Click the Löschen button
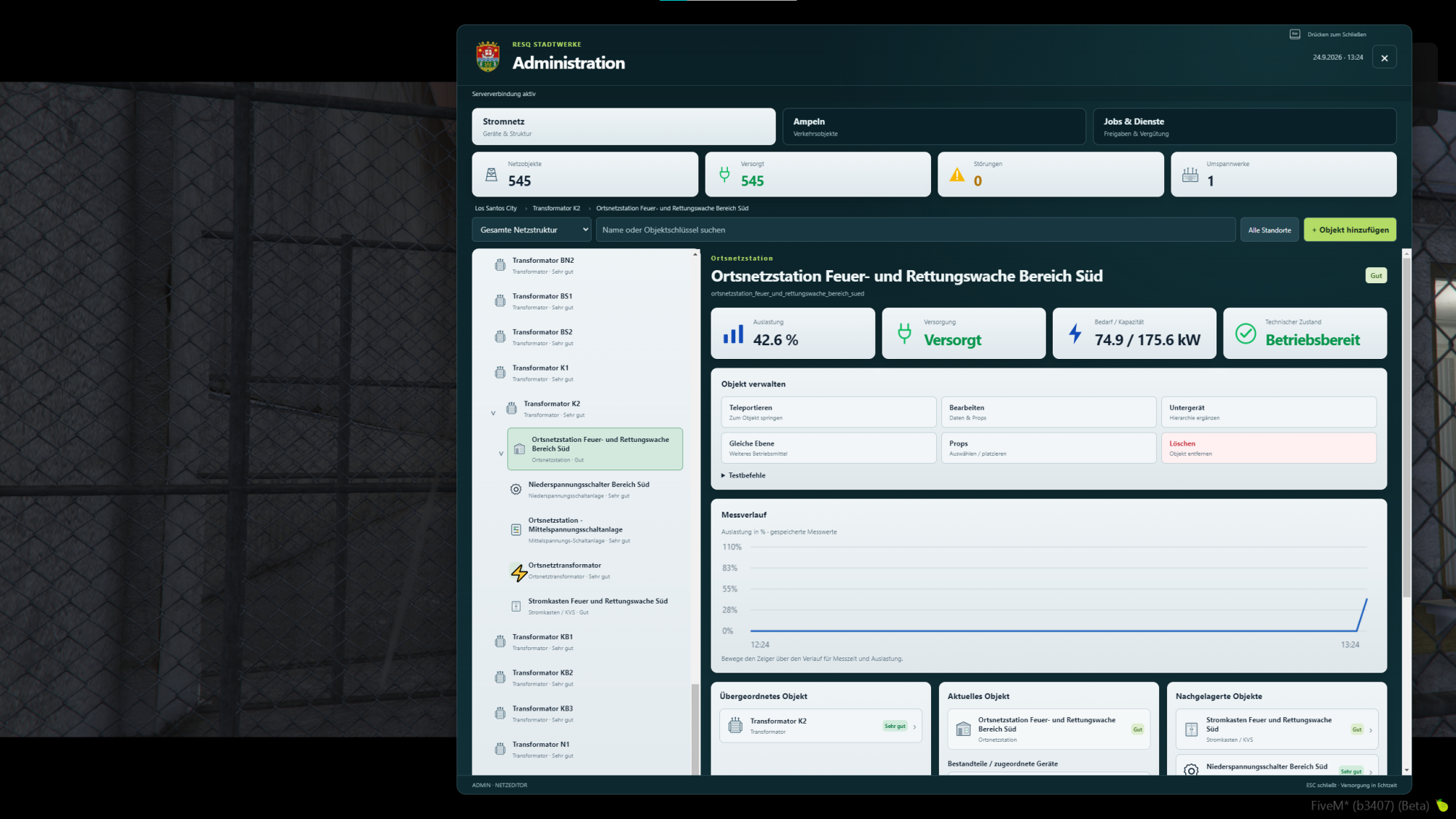The height and width of the screenshot is (819, 1456). tap(1268, 448)
